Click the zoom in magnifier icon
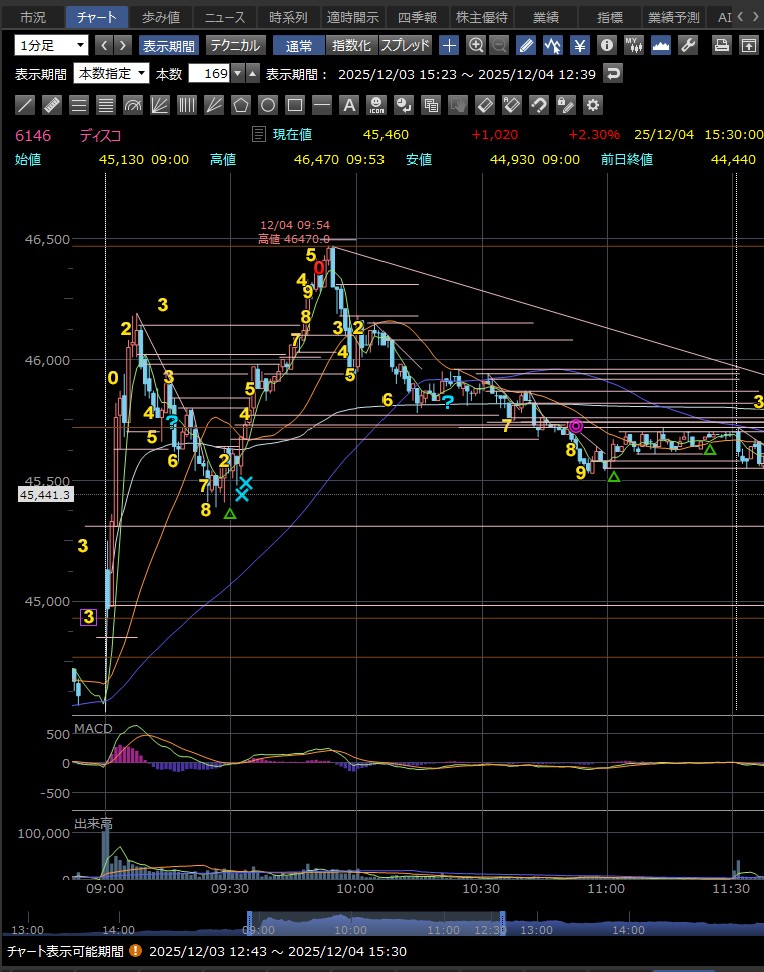Image resolution: width=764 pixels, height=972 pixels. click(476, 45)
